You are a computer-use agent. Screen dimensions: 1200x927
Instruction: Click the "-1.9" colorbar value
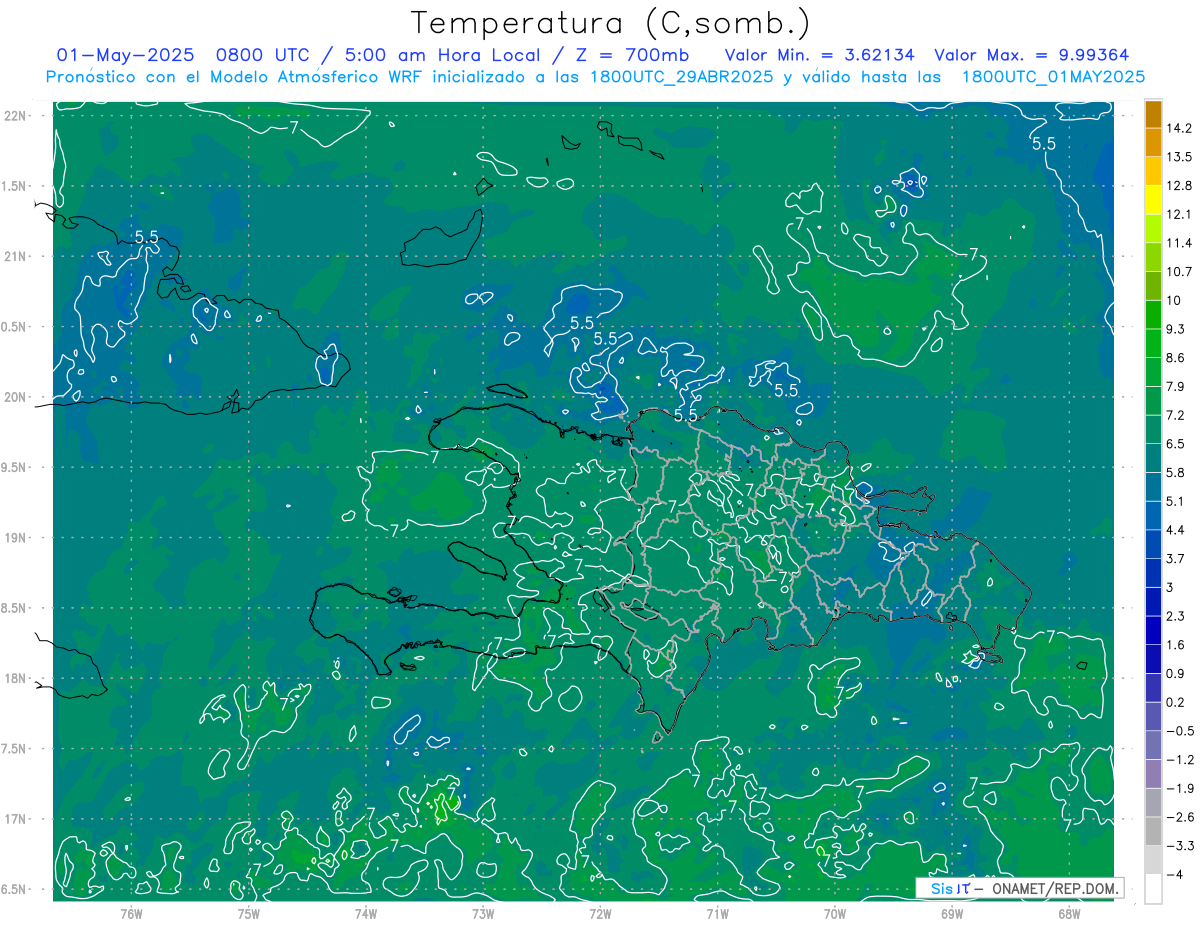click(x=1179, y=788)
